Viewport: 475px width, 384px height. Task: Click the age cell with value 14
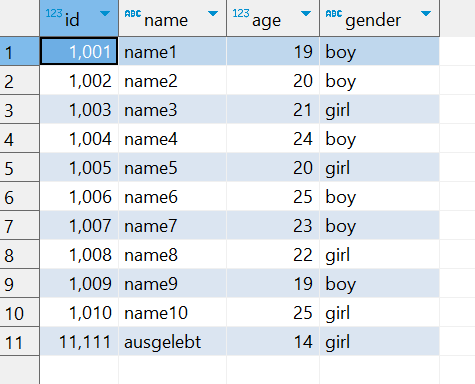click(273, 342)
